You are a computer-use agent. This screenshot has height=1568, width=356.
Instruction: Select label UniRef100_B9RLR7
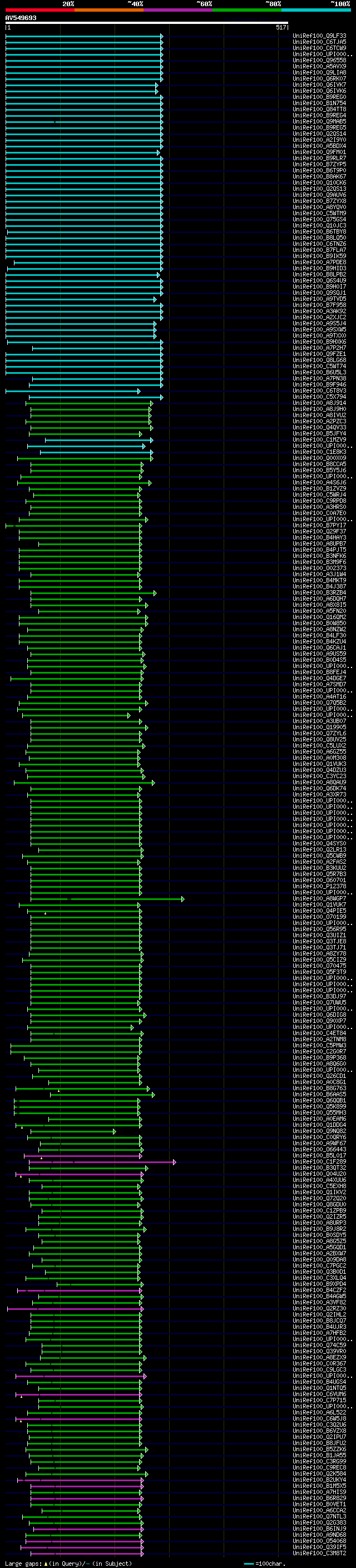tap(319, 159)
